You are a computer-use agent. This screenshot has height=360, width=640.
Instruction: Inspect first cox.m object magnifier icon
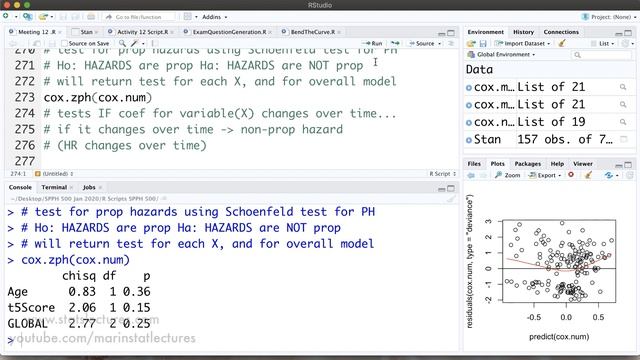tap(623, 87)
